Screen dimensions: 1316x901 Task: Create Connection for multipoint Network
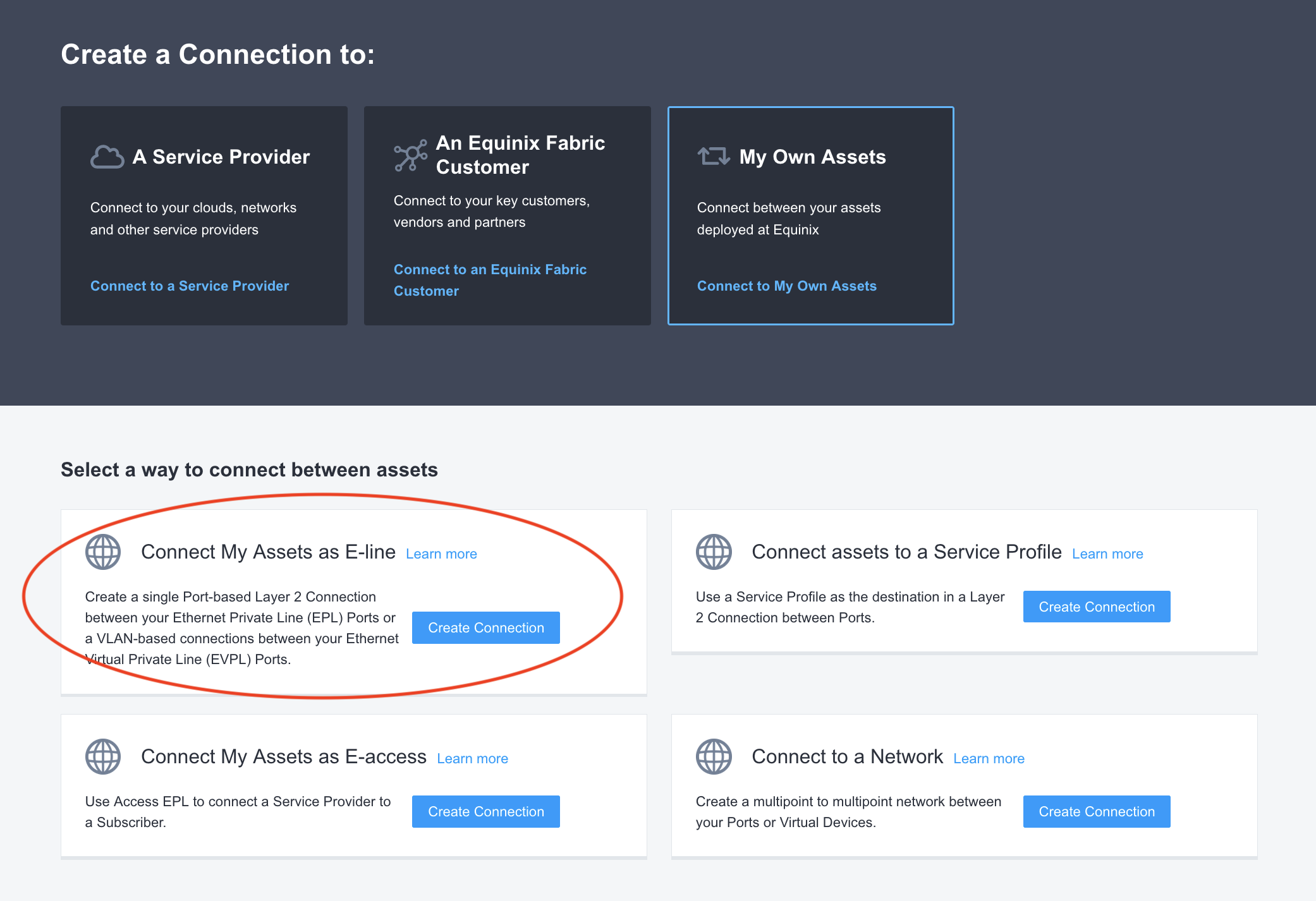[x=1097, y=811]
